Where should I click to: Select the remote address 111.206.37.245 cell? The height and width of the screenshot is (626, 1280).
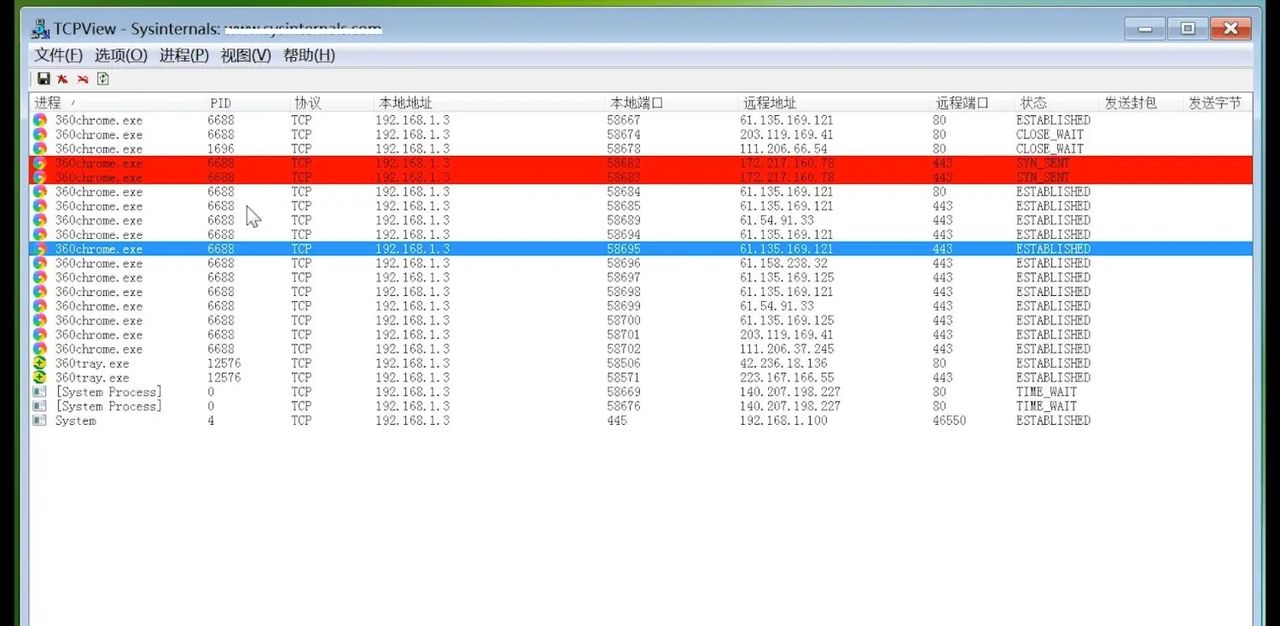787,349
